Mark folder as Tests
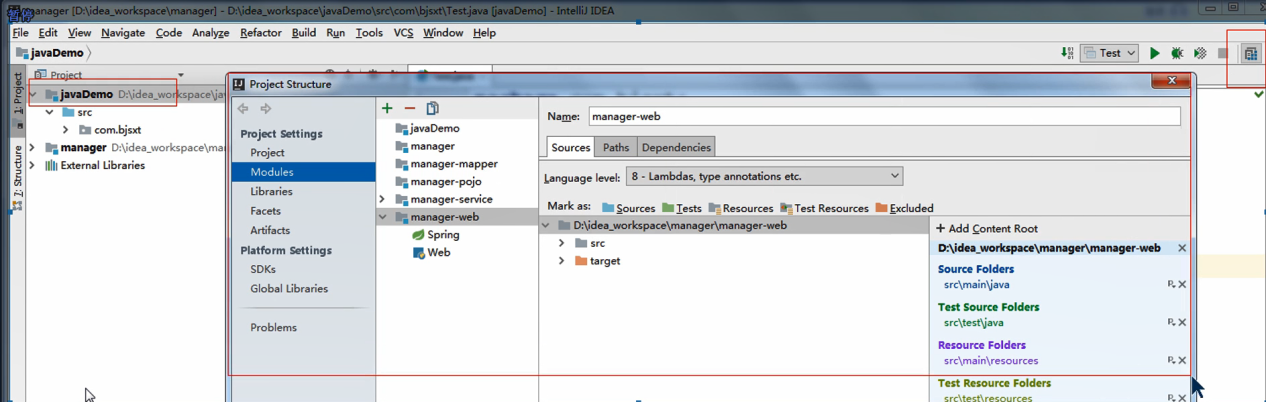 (x=681, y=208)
